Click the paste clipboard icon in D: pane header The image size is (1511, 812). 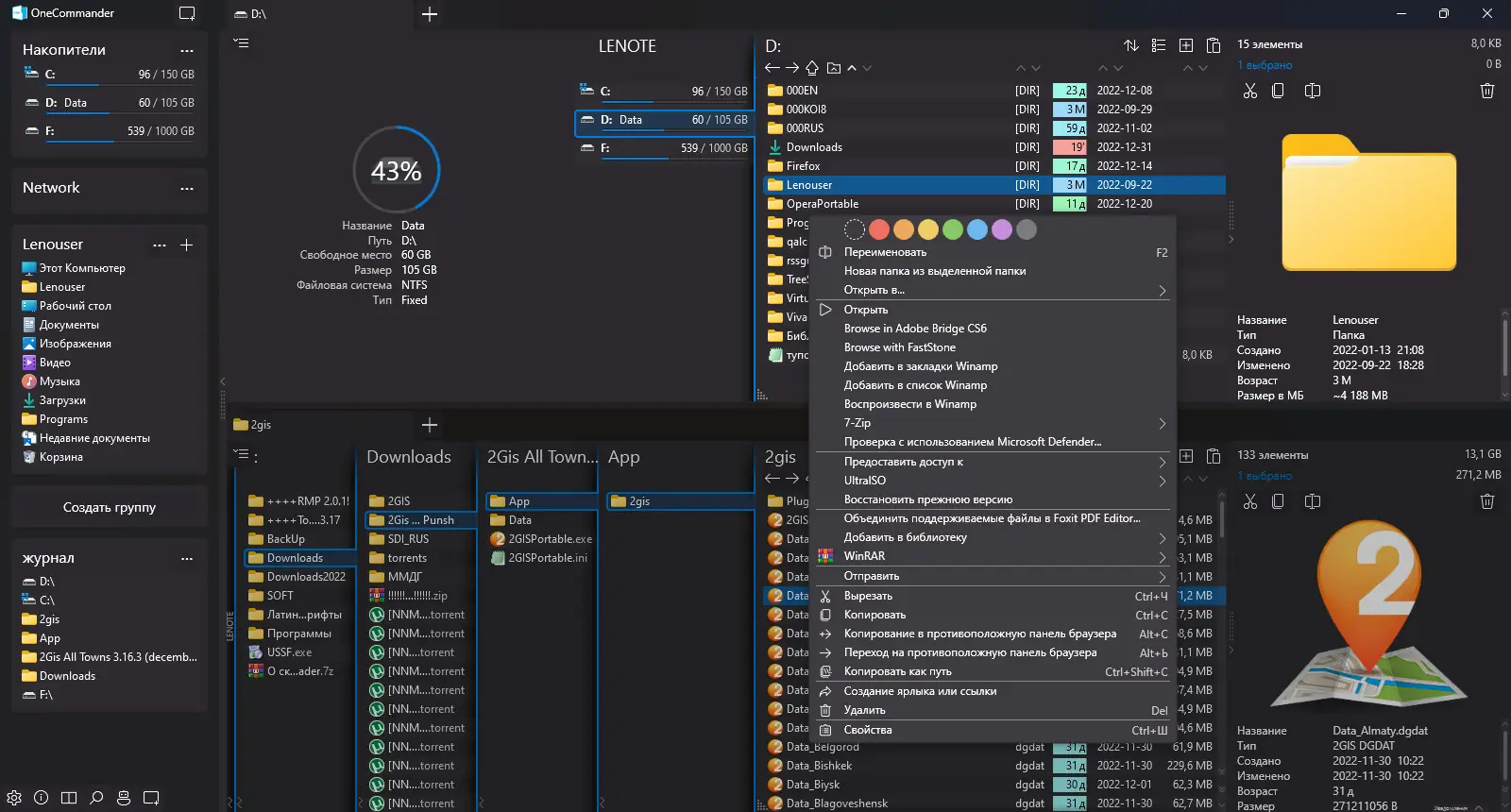pos(1214,45)
